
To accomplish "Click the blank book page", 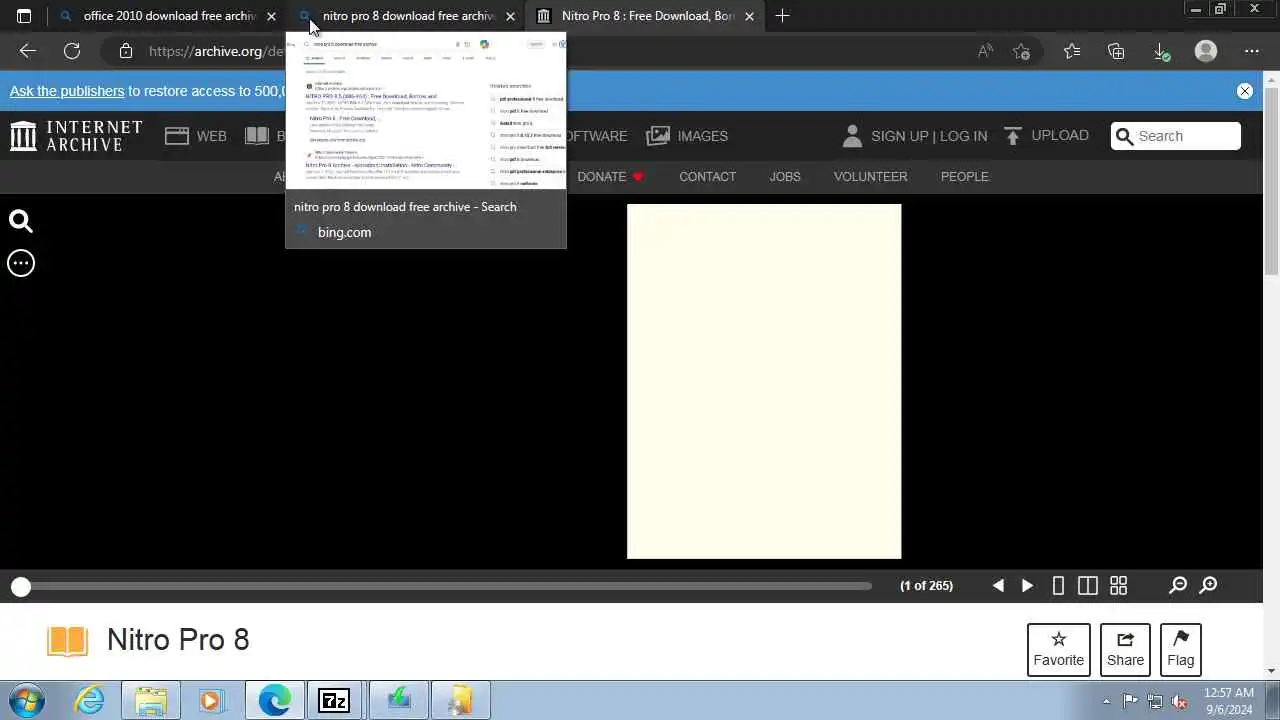I will (x=764, y=381).
